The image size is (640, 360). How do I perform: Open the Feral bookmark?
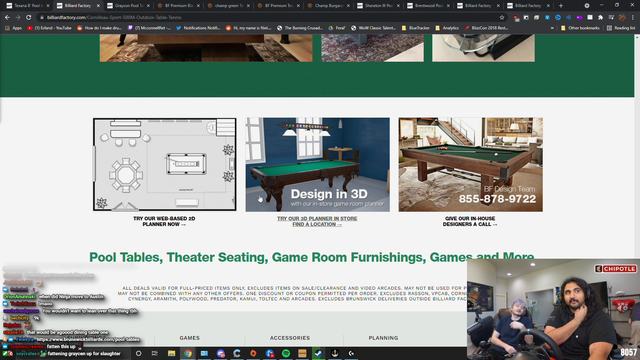337,28
